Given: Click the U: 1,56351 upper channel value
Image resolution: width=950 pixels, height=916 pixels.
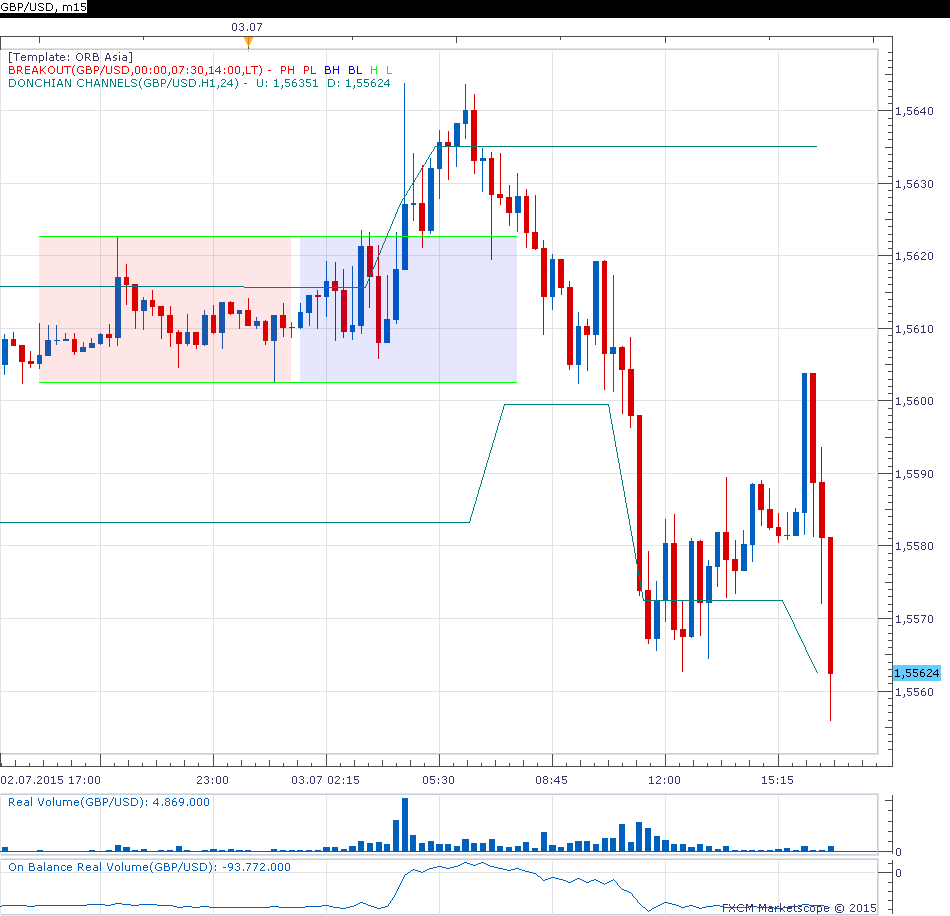Looking at the screenshot, I should (287, 84).
